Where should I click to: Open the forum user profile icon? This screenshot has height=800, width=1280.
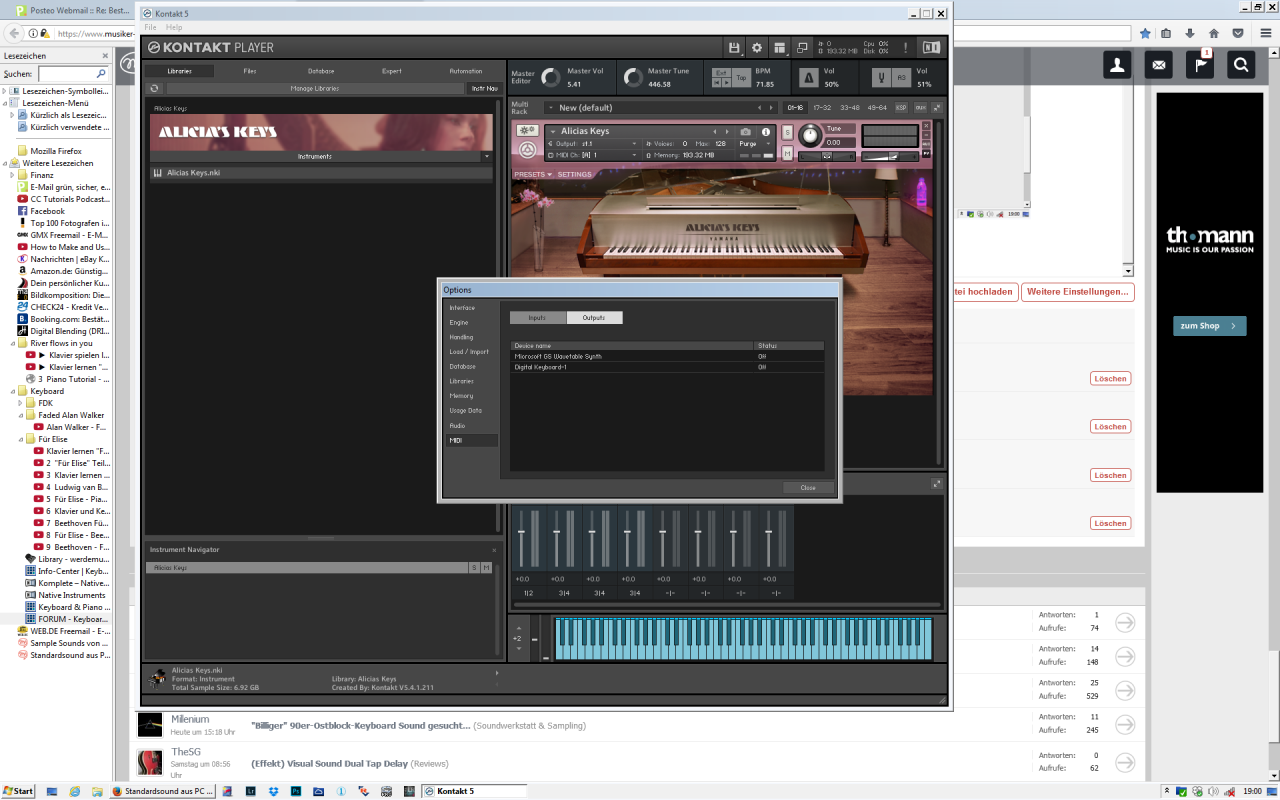[x=1117, y=65]
